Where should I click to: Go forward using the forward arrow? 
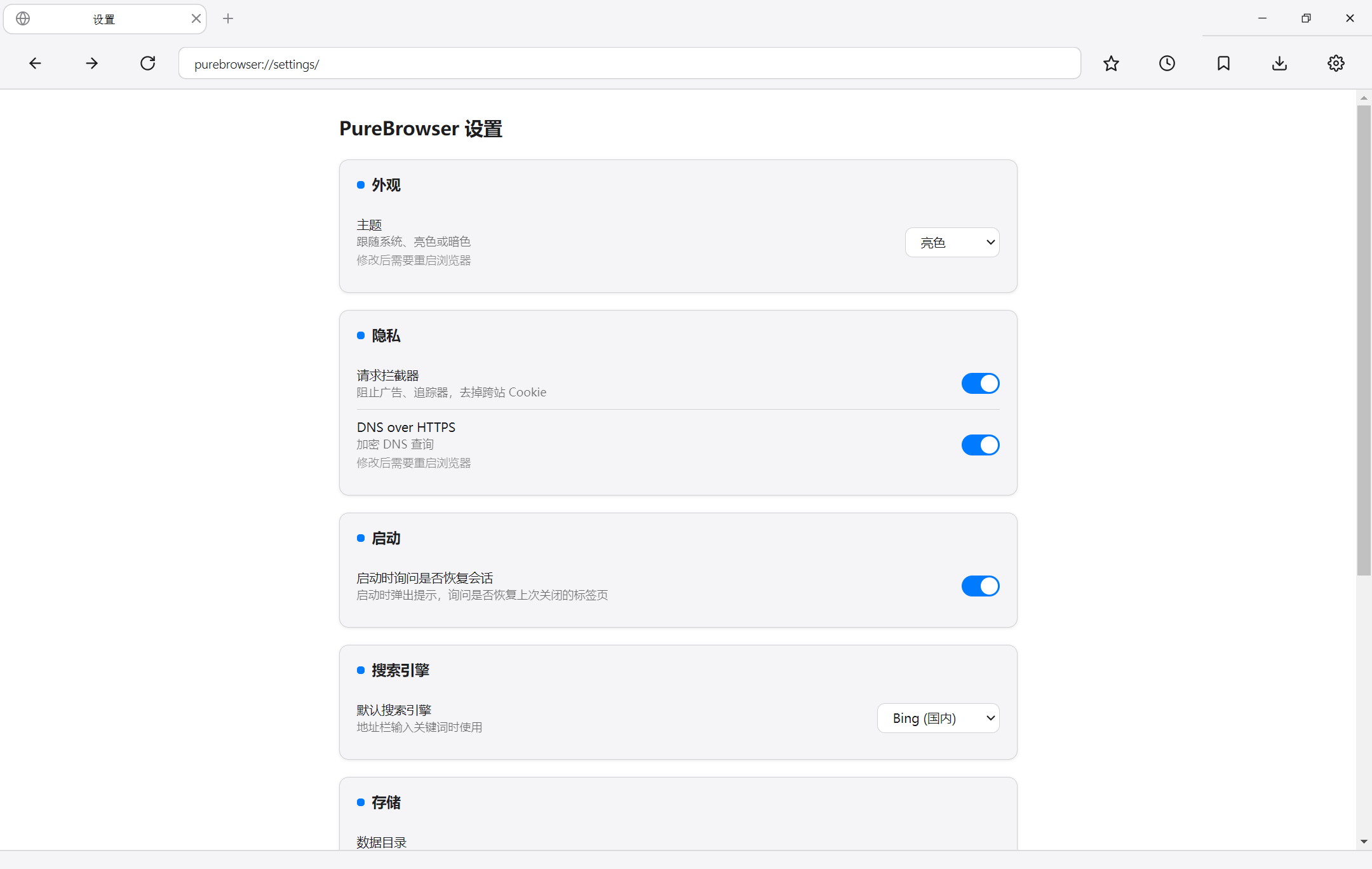point(91,63)
